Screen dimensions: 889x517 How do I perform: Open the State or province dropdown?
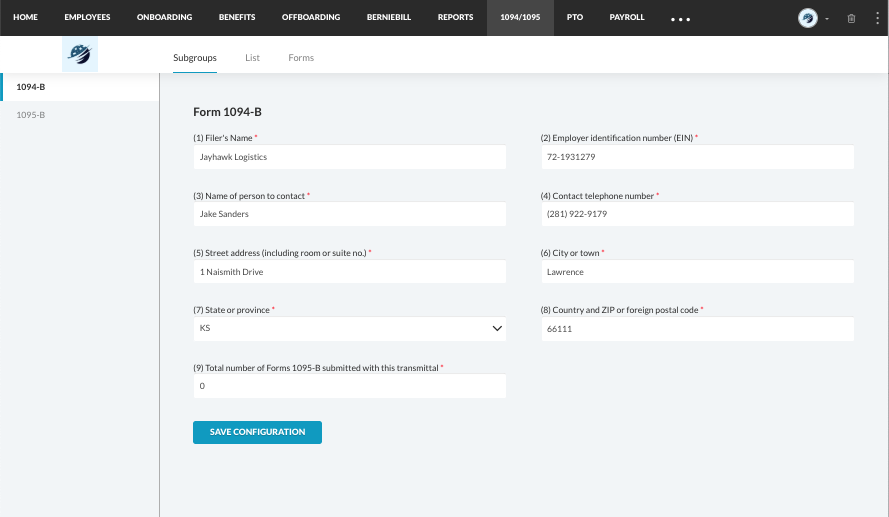point(349,328)
